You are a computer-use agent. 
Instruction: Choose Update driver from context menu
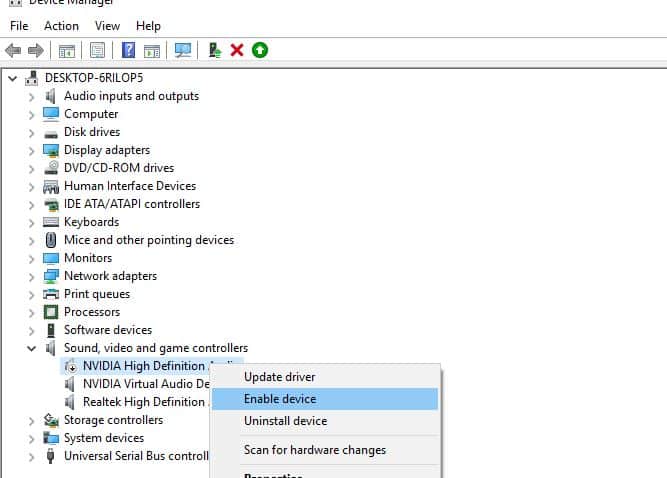tap(325, 377)
